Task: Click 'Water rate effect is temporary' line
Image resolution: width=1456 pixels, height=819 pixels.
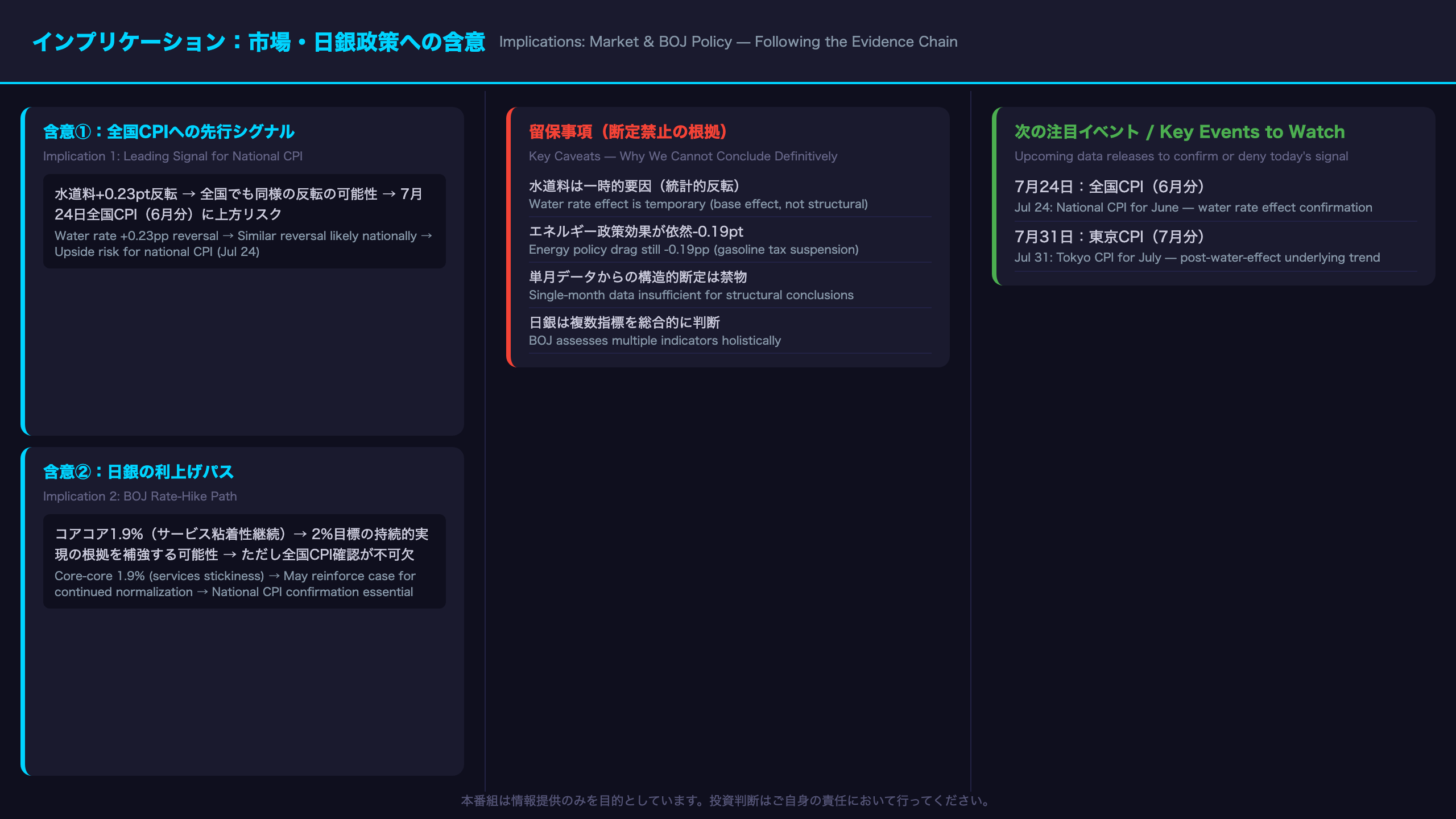Action: tap(698, 204)
